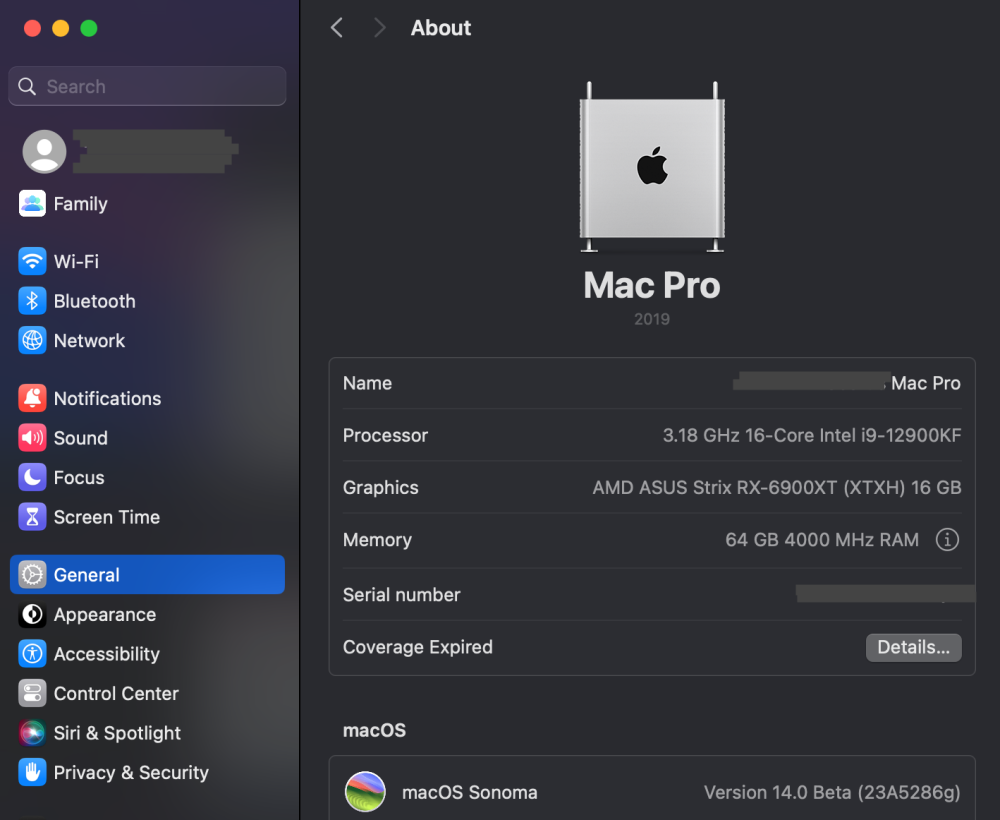Click the Serial number label

pos(401,595)
